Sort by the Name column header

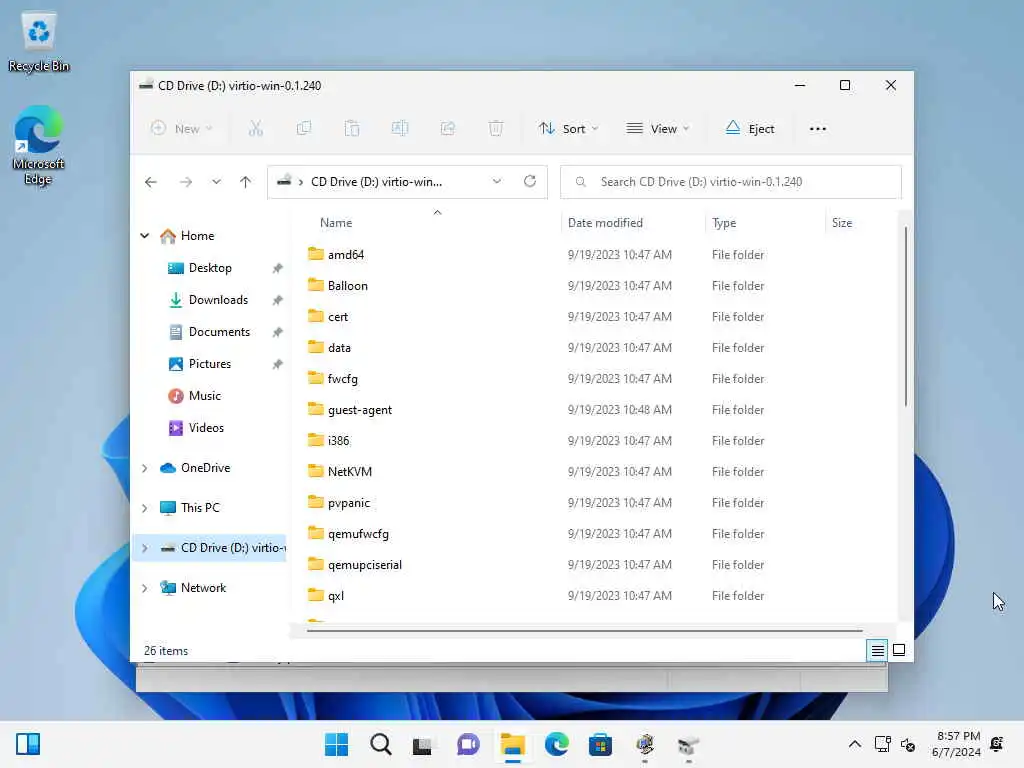point(336,223)
